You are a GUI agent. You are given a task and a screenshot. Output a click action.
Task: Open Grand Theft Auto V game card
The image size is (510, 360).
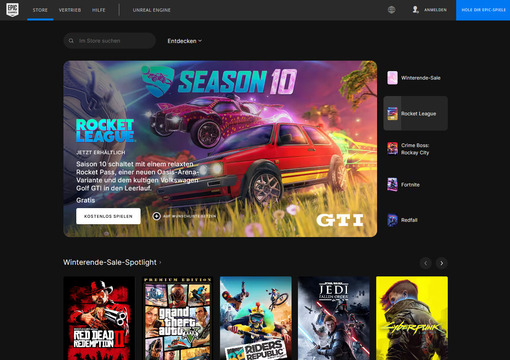(178, 318)
